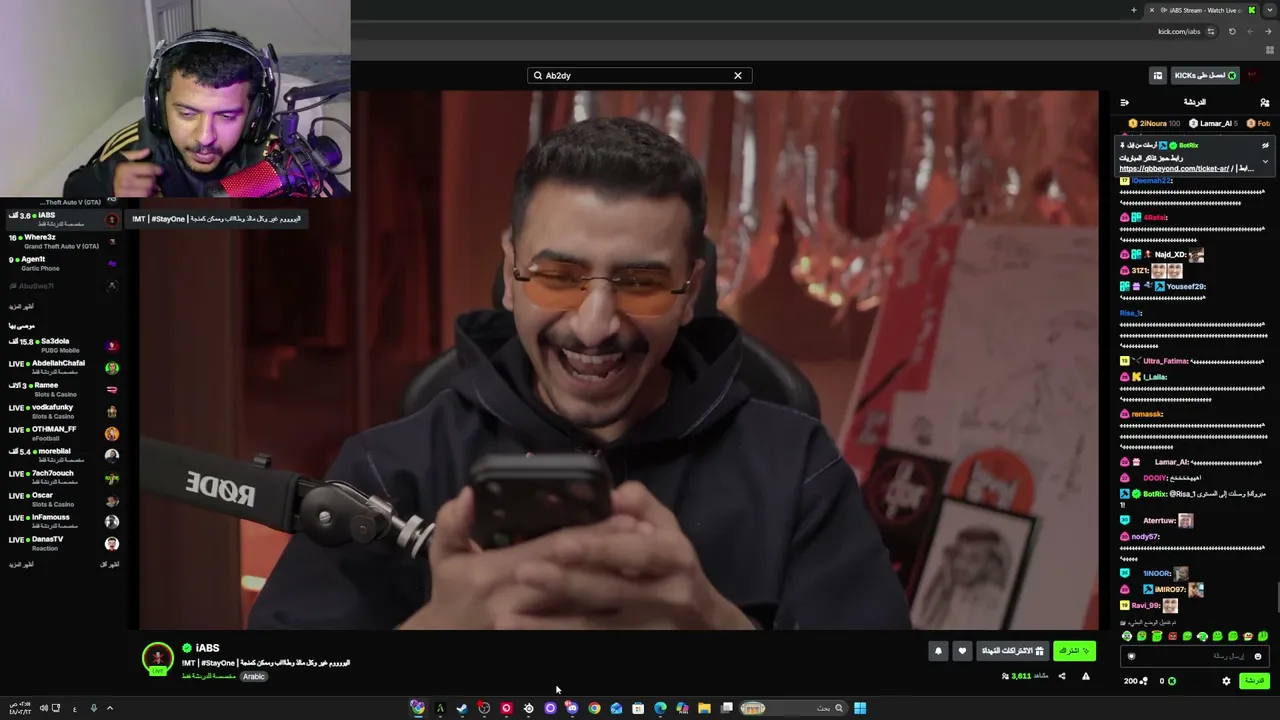1280x720 pixels.
Task: Select Lamar_Al in the gifter leaderboard
Action: [x=1215, y=124]
